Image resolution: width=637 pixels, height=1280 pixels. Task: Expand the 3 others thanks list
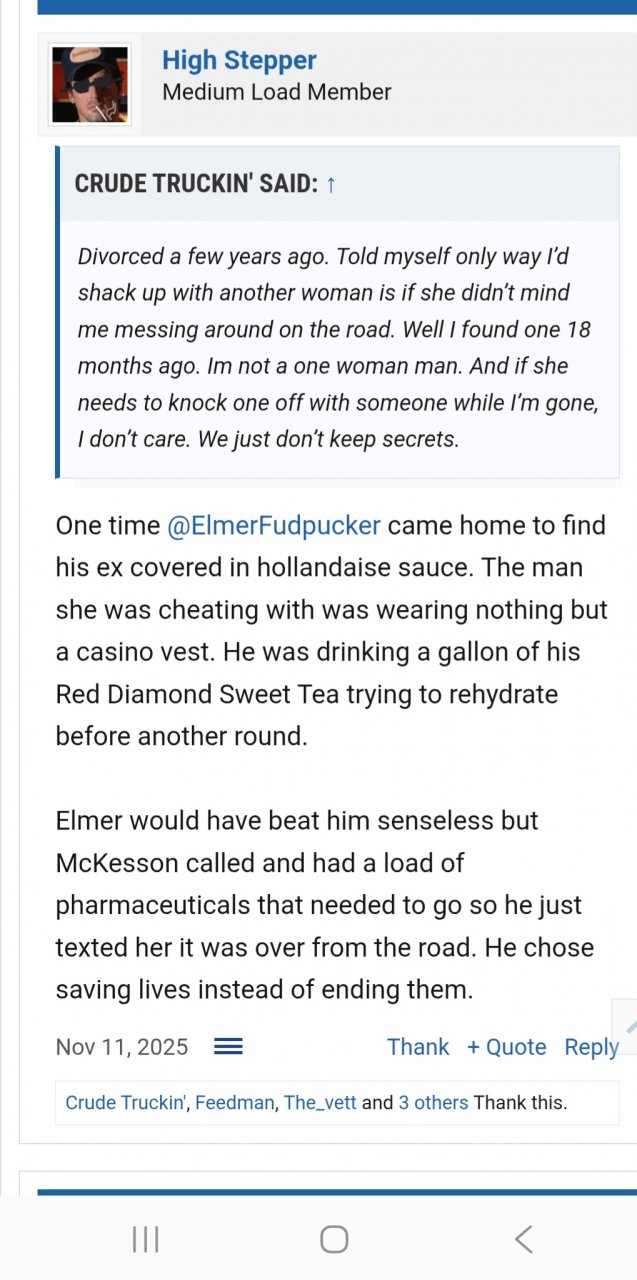coord(433,1103)
